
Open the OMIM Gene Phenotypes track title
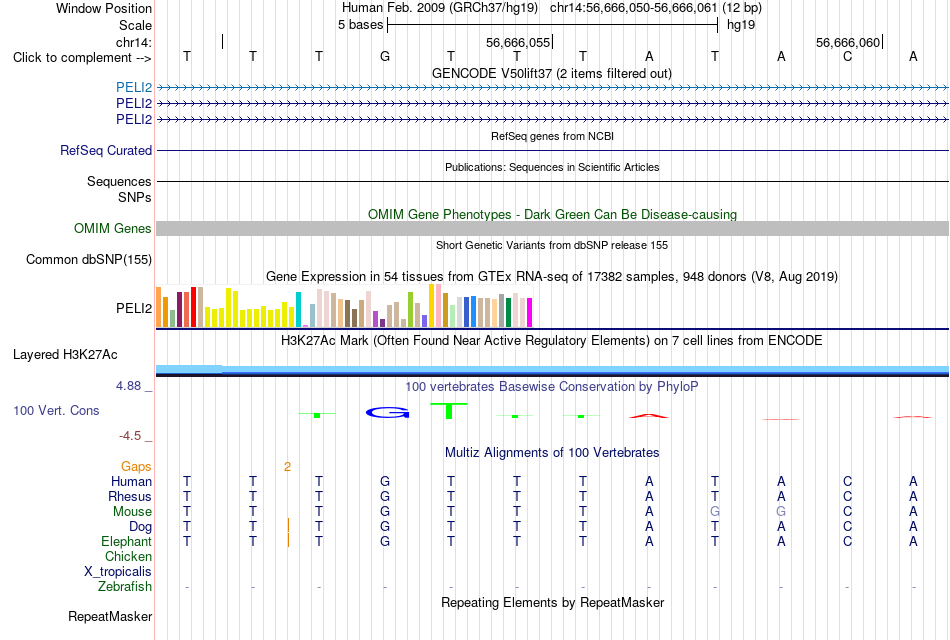(552, 215)
